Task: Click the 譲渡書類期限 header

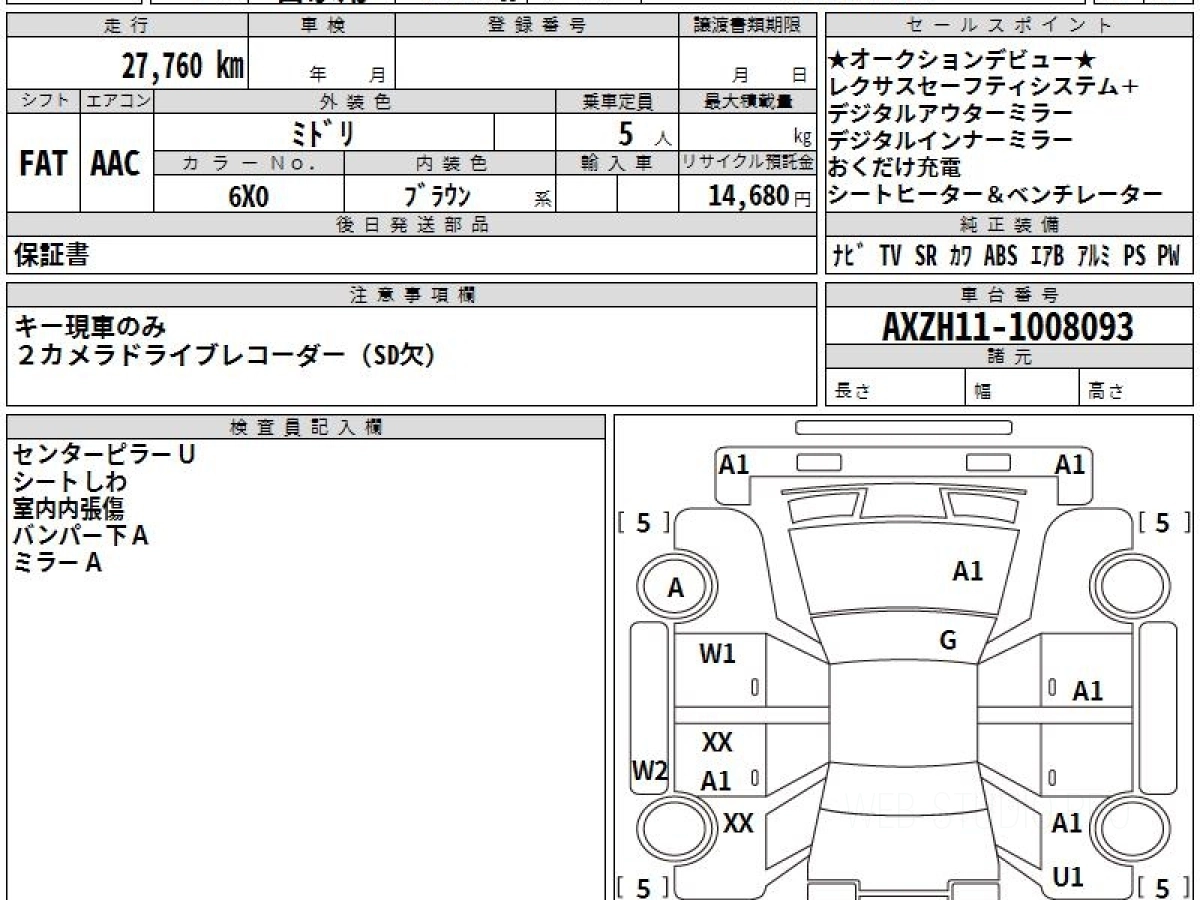Action: [747, 25]
